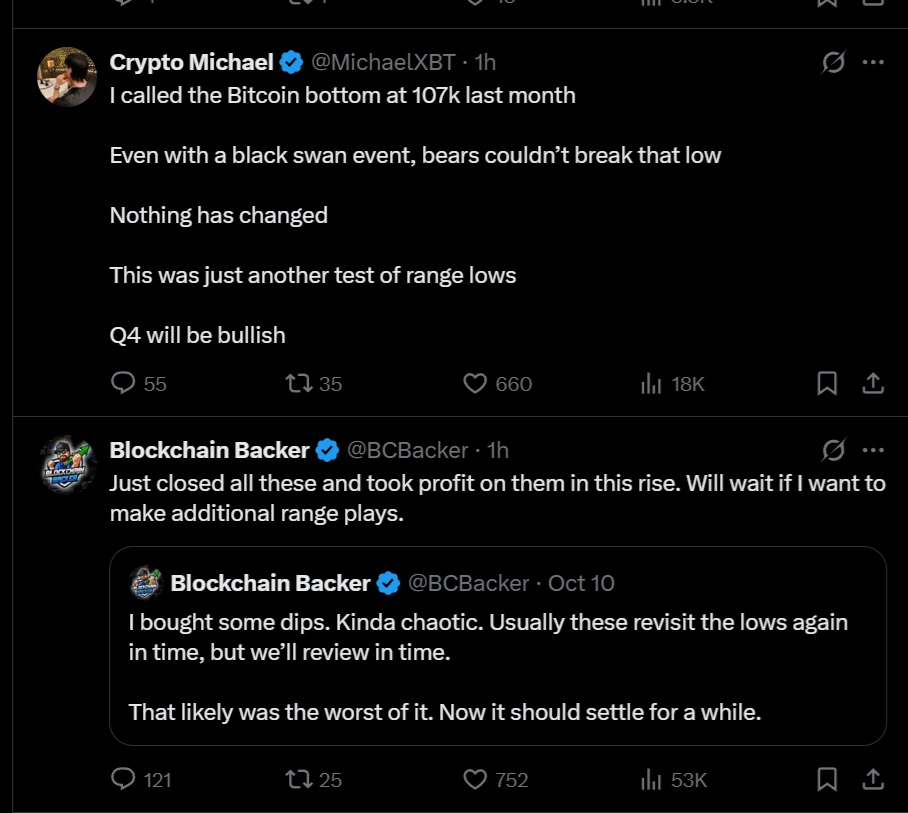Image resolution: width=908 pixels, height=813 pixels.
Task: Like Blockchain Backer's post with 752 likes
Action: tap(476, 779)
